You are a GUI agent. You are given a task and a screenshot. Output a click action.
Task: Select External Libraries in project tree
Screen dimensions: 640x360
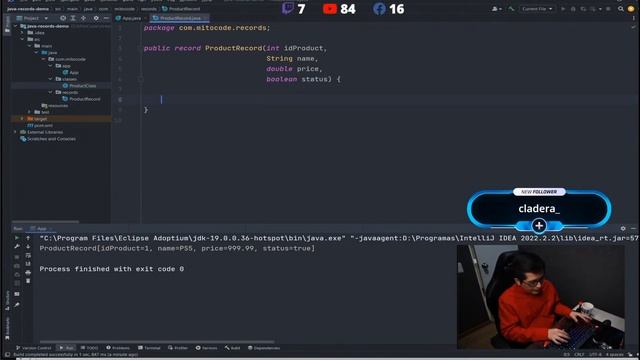pos(41,132)
